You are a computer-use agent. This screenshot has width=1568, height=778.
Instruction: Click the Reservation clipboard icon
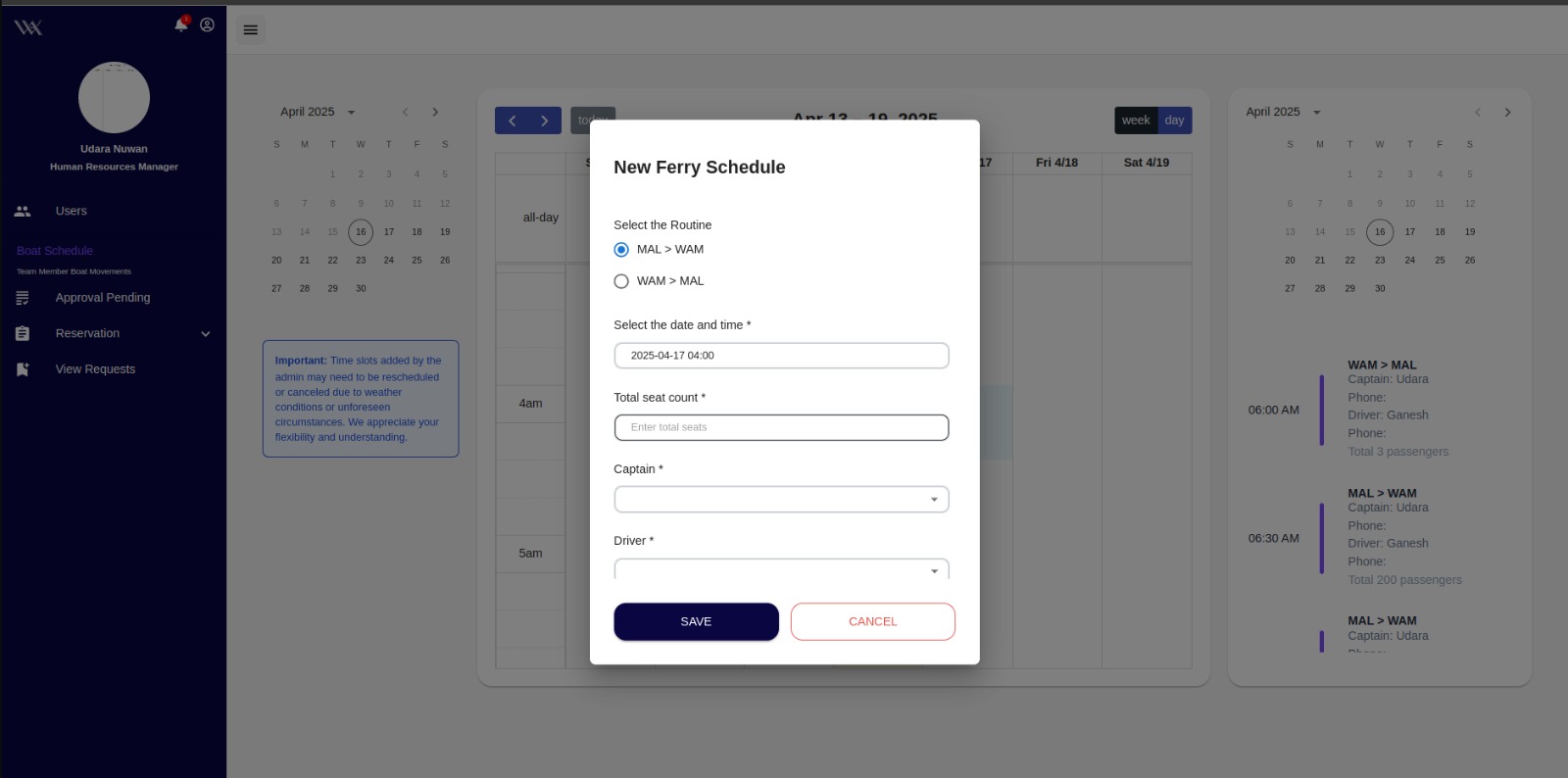[23, 334]
